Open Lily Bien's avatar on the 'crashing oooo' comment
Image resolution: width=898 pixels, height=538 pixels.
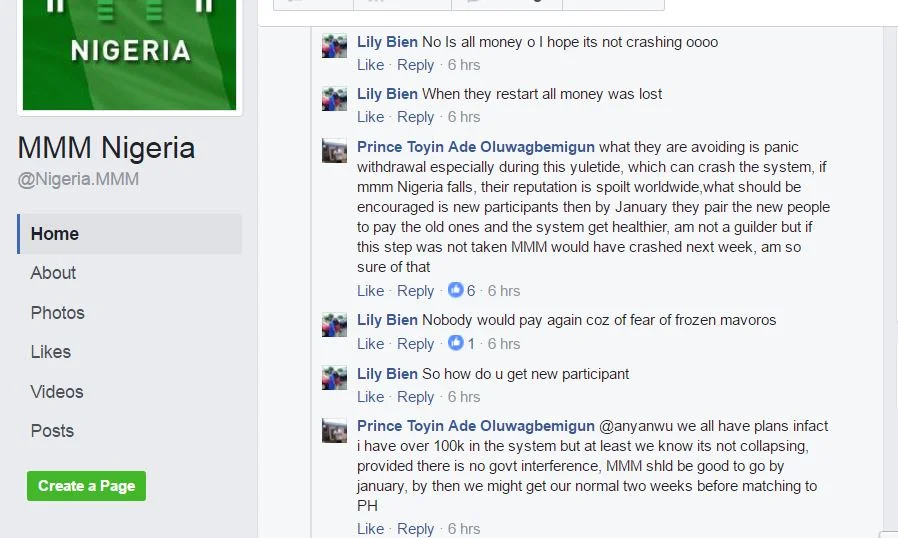(x=334, y=46)
